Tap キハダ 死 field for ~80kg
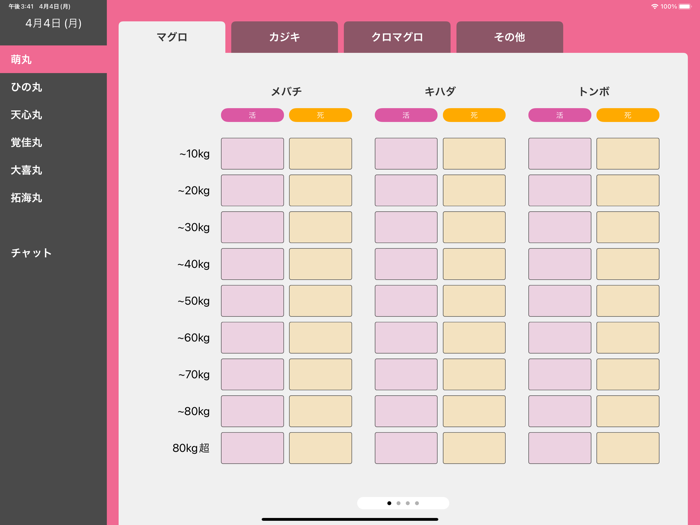Image resolution: width=700 pixels, height=525 pixels. click(x=474, y=411)
